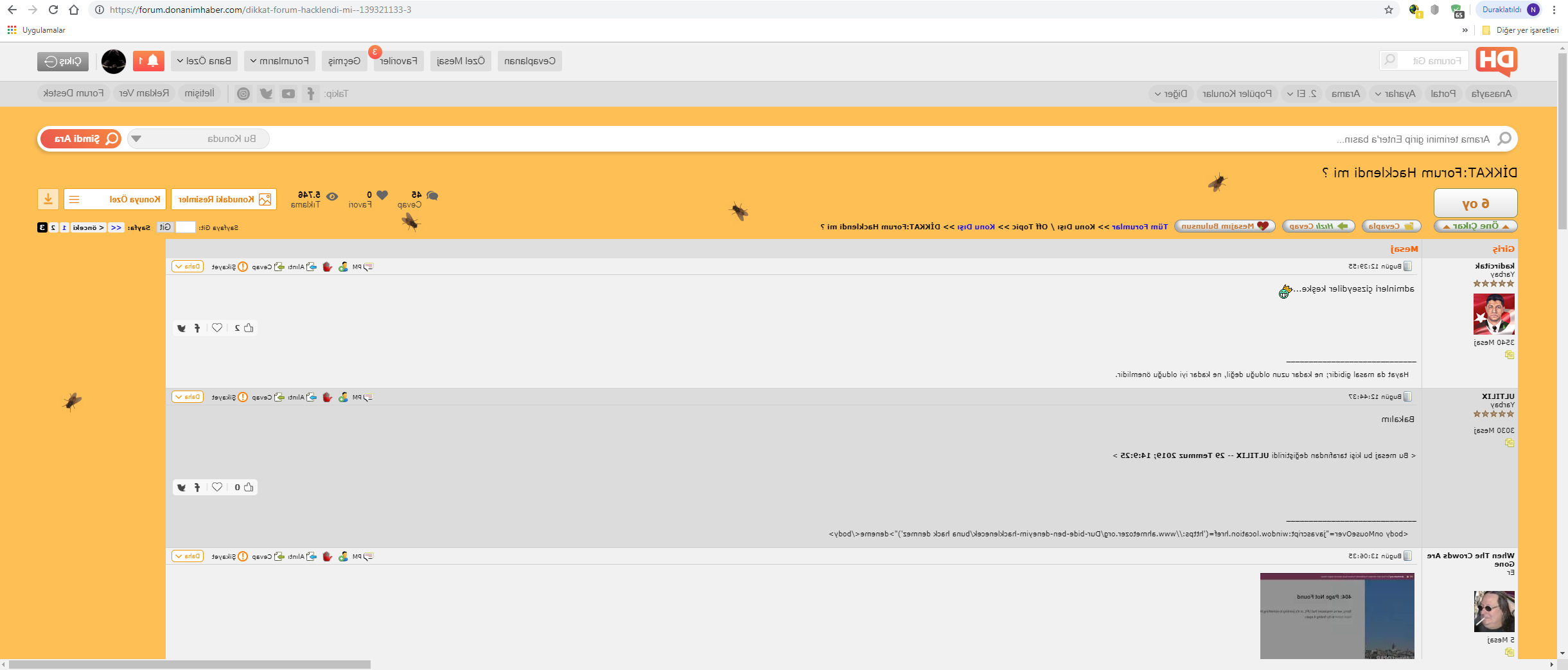Open the Favoriler tab
Viewport: 1568px width, 670px height.
click(x=399, y=61)
